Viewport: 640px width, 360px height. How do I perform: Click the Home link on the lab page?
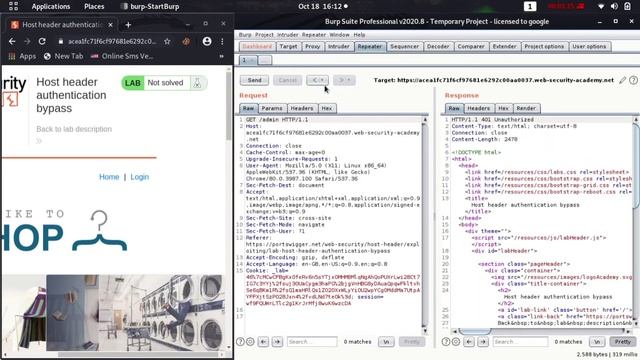point(109,177)
